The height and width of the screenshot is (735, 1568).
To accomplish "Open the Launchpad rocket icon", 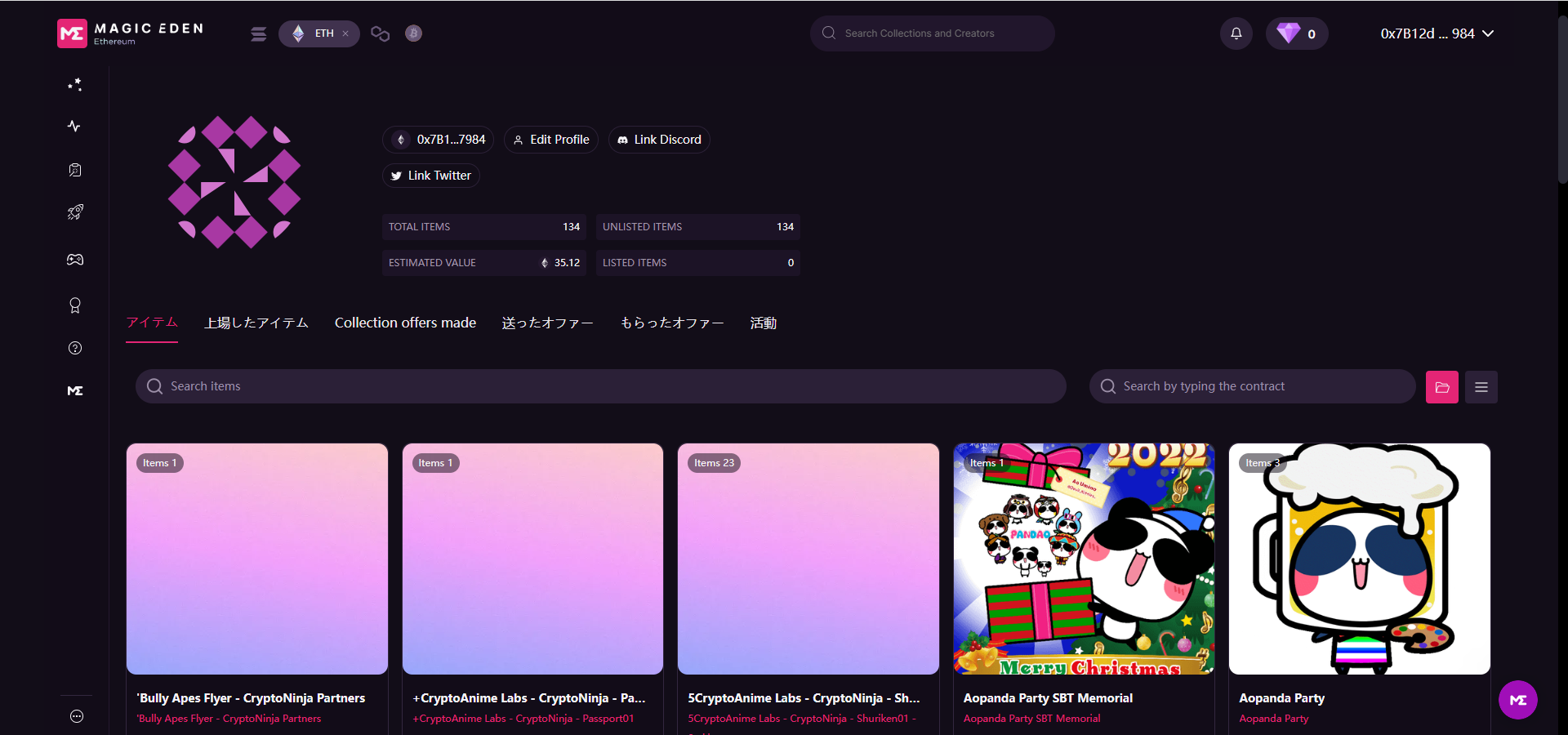I will click(75, 212).
